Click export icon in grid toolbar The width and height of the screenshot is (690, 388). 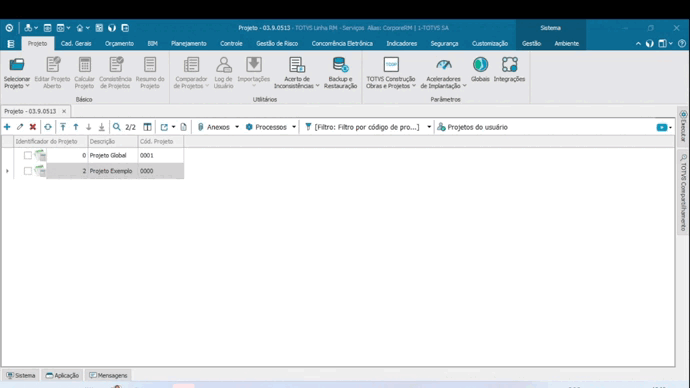pyautogui.click(x=164, y=127)
